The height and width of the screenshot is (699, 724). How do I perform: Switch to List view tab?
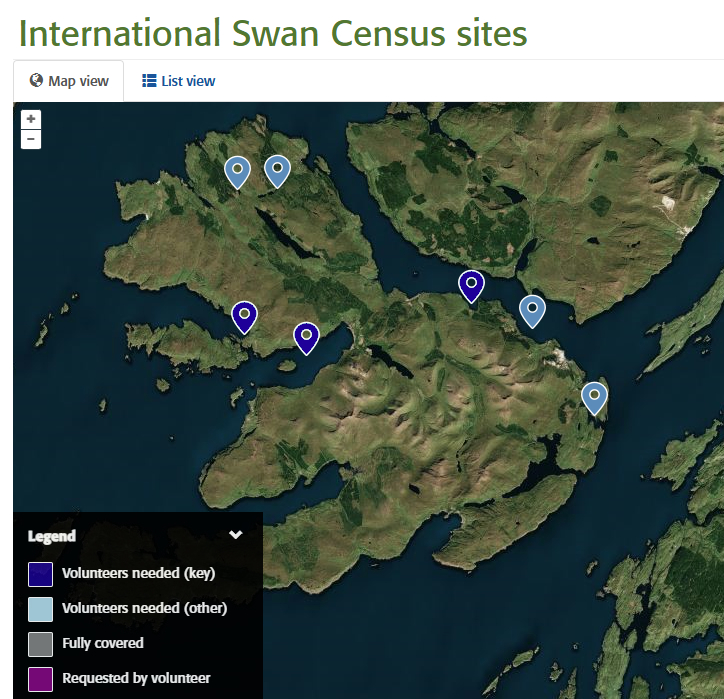[x=179, y=81]
